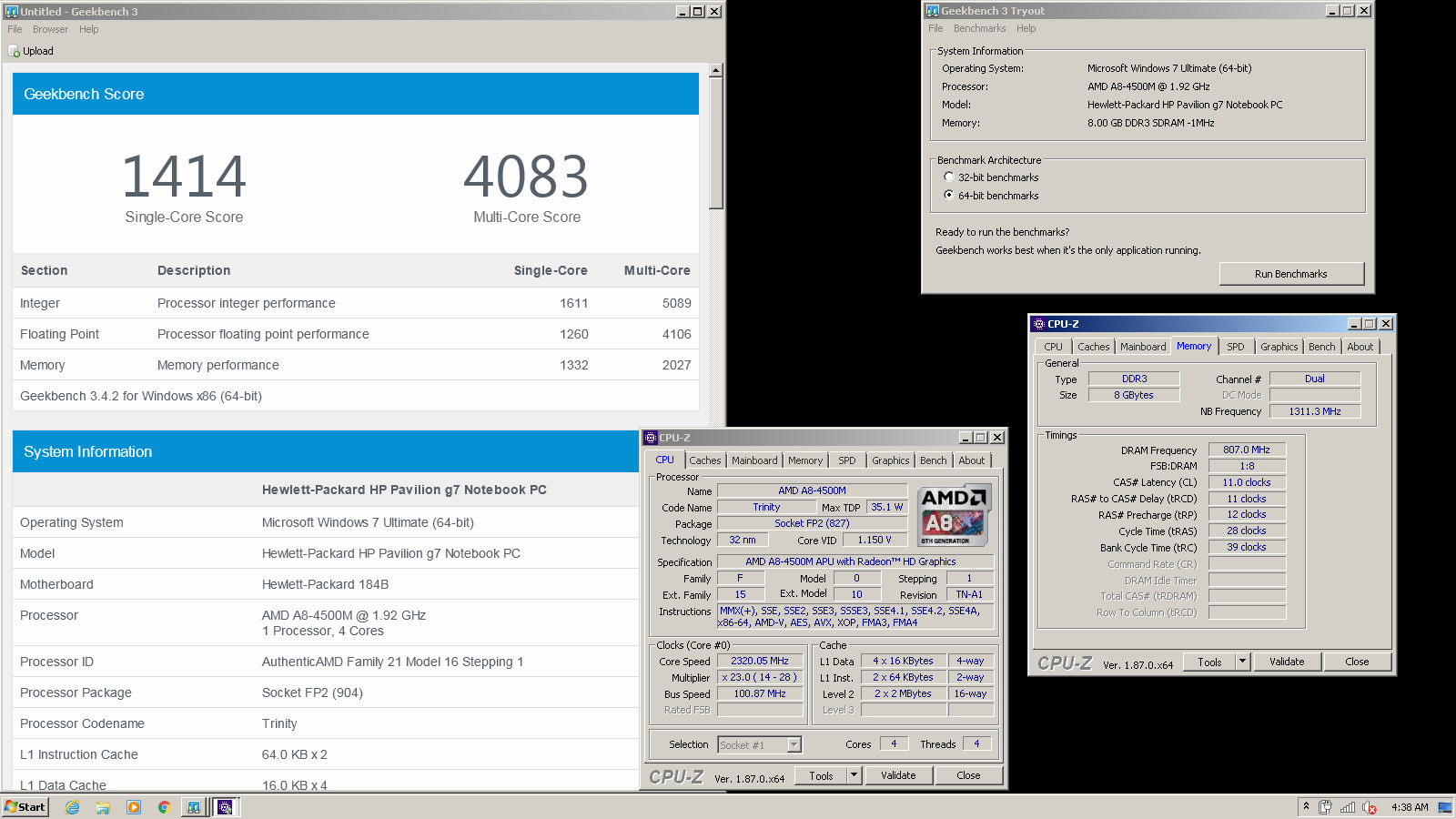Click Tools button in CPU-Z CPU window

tap(821, 775)
